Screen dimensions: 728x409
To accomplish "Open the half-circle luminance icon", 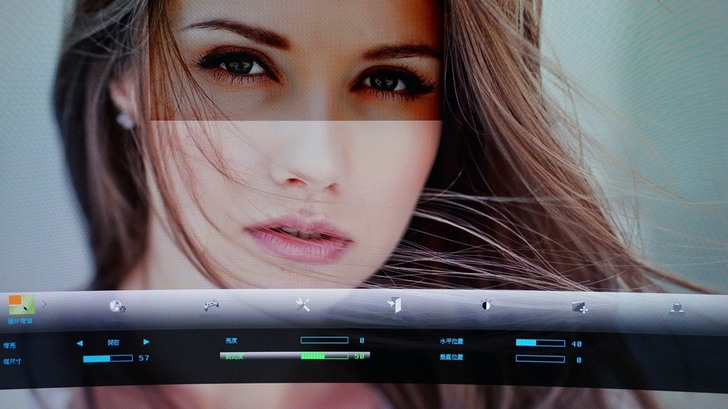I will tap(485, 305).
